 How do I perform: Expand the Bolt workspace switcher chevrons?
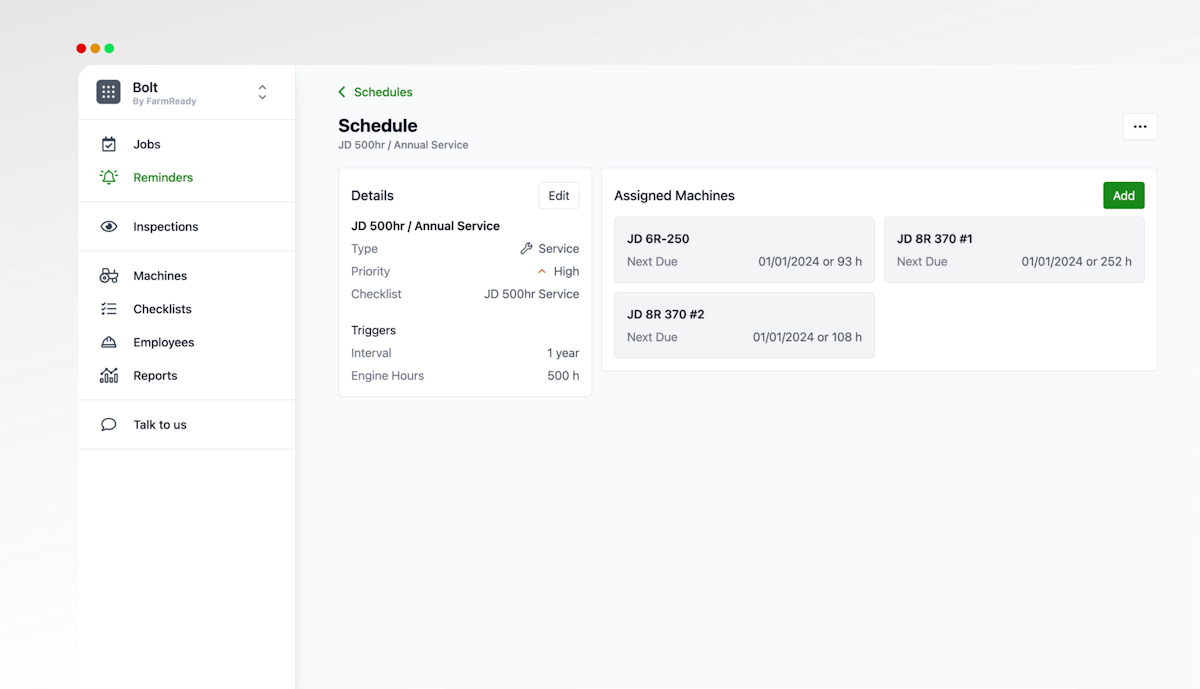pyautogui.click(x=262, y=92)
